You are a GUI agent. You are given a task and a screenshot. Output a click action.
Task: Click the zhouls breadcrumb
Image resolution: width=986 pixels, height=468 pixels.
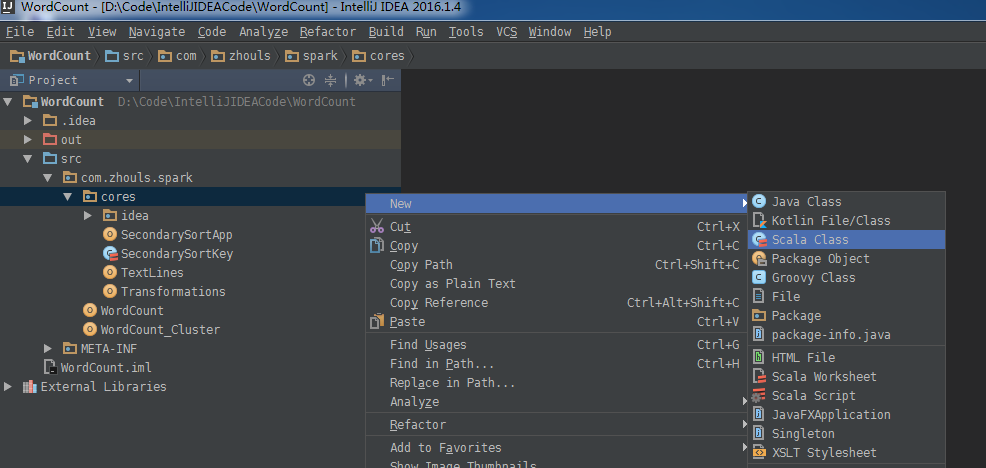tap(241, 55)
